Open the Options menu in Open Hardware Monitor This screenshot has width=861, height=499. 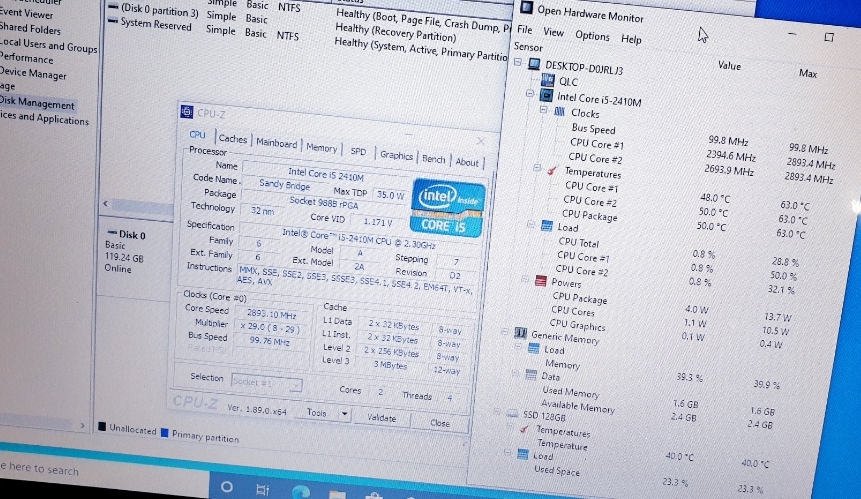[x=592, y=36]
